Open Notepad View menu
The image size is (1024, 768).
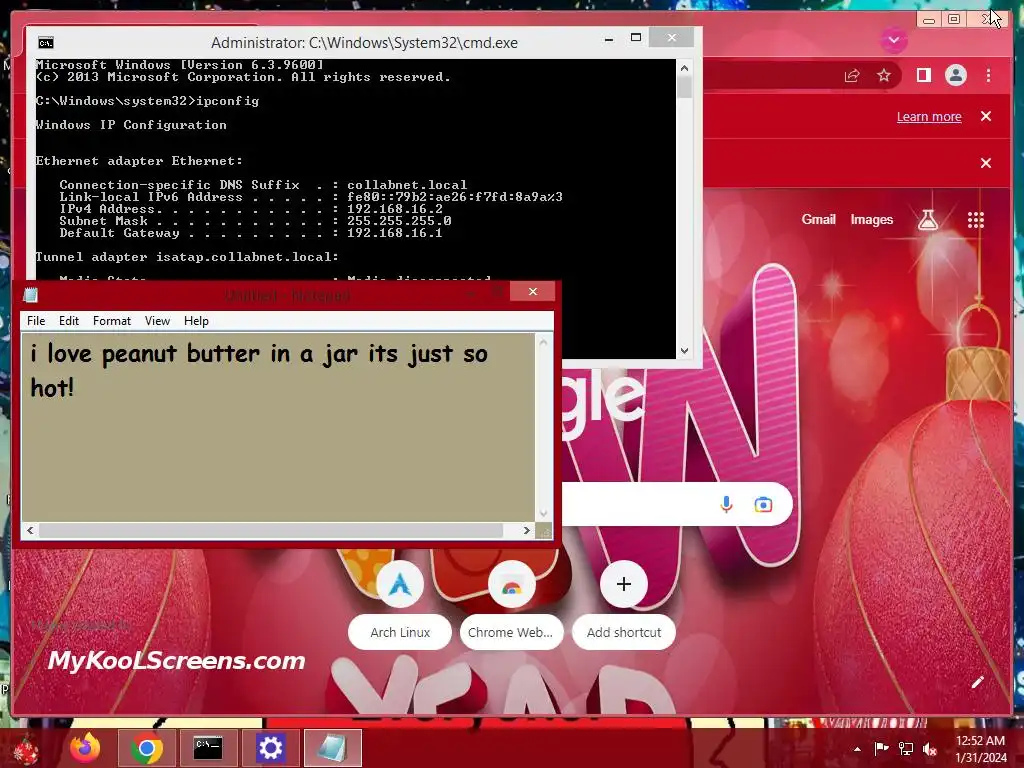[x=157, y=321]
